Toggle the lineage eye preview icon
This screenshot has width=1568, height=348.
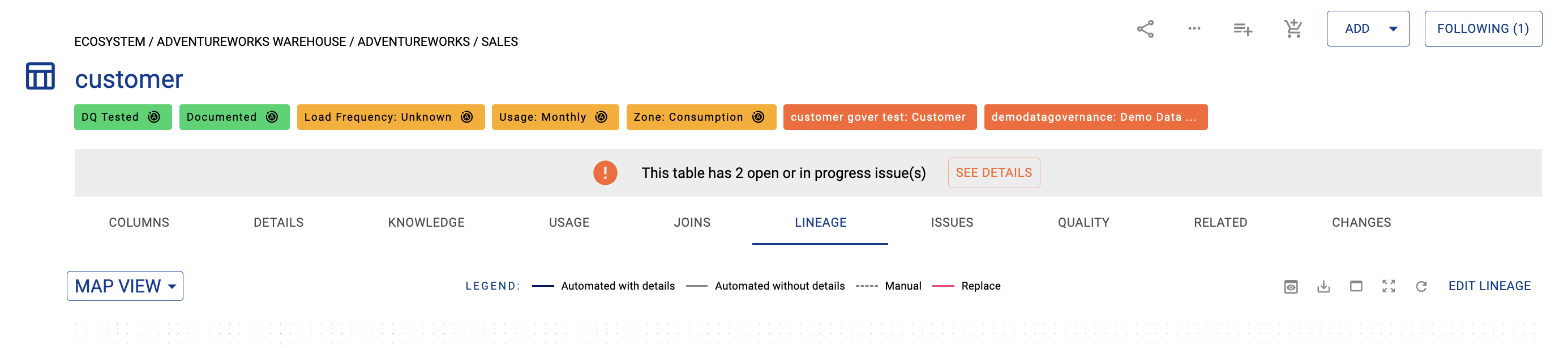tap(1291, 286)
